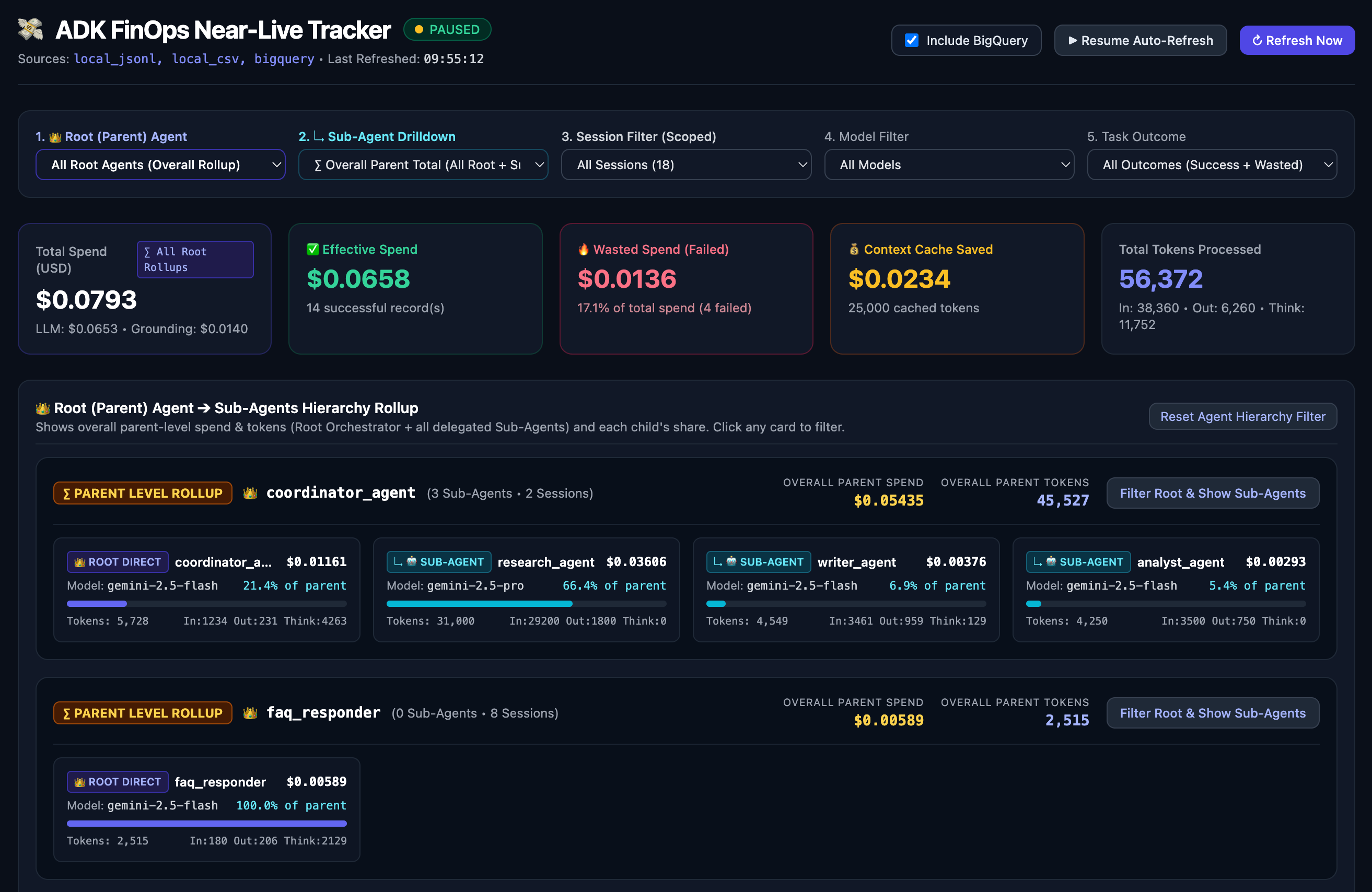Click crown icon in faq_responder ROOT DIRECT badge

[80, 782]
